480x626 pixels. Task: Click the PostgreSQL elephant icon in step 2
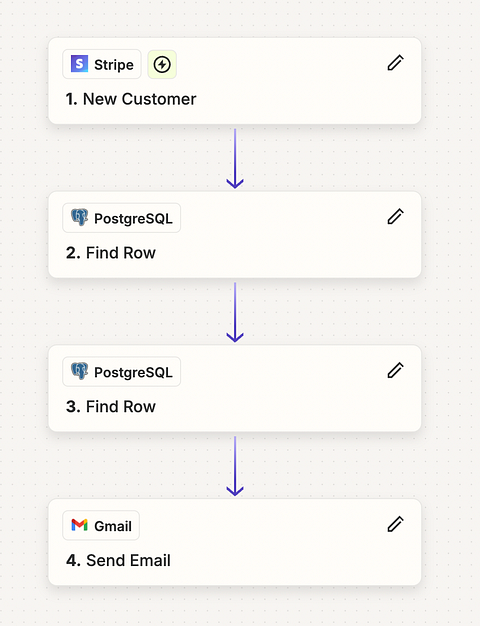click(79, 218)
